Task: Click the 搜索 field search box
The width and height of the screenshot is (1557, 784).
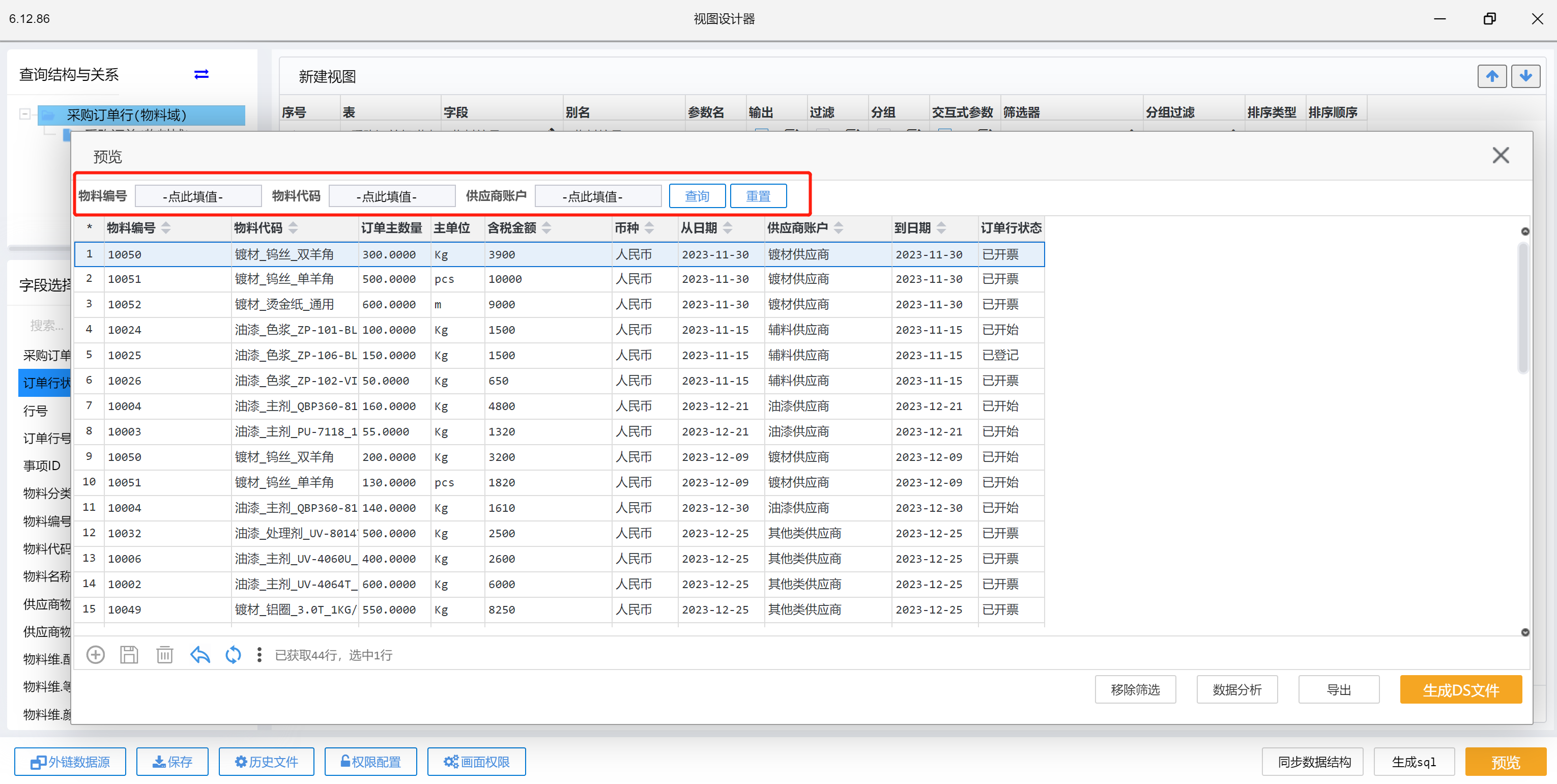Action: [46, 325]
